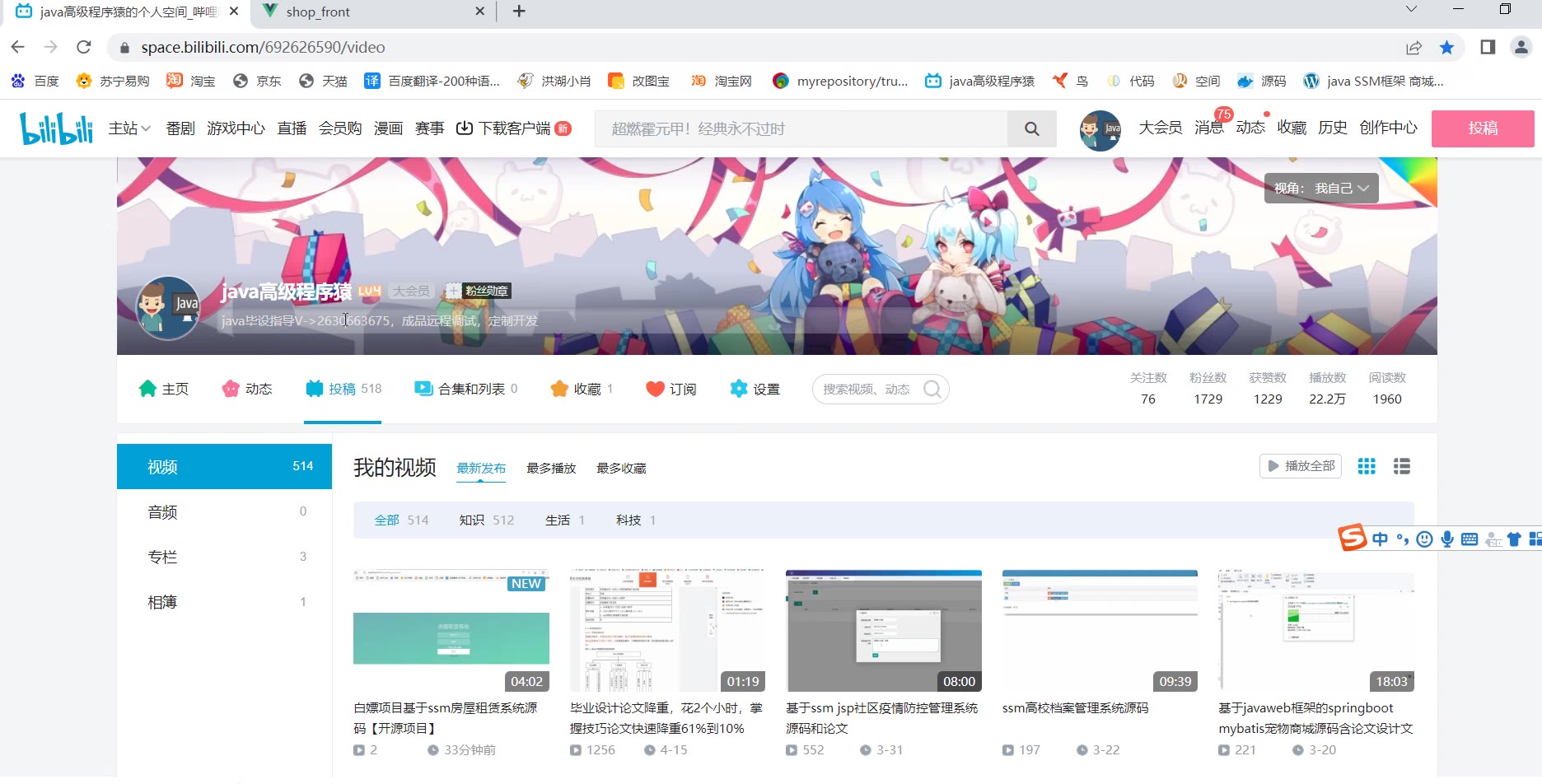Screen dimensions: 1542x784
Task: Open the 百度翻译 bookmark
Action: (x=432, y=81)
